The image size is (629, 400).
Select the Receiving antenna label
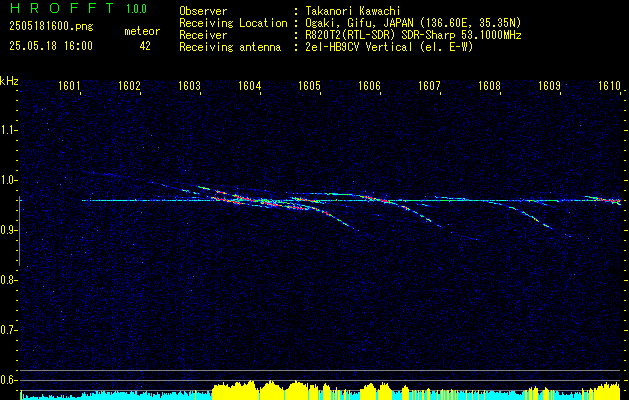230,47
